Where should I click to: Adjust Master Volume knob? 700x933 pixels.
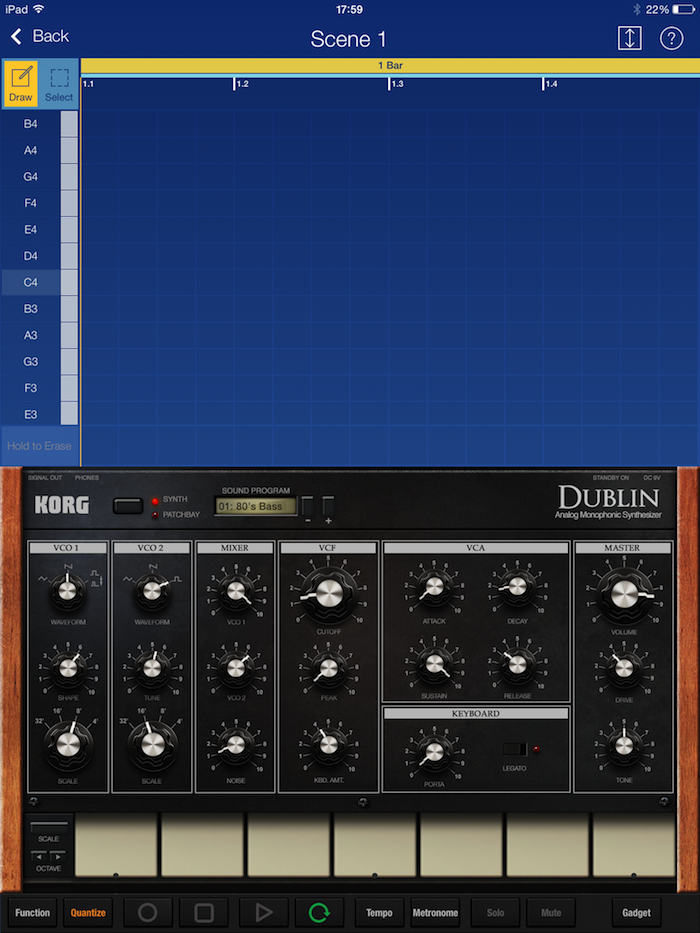624,593
